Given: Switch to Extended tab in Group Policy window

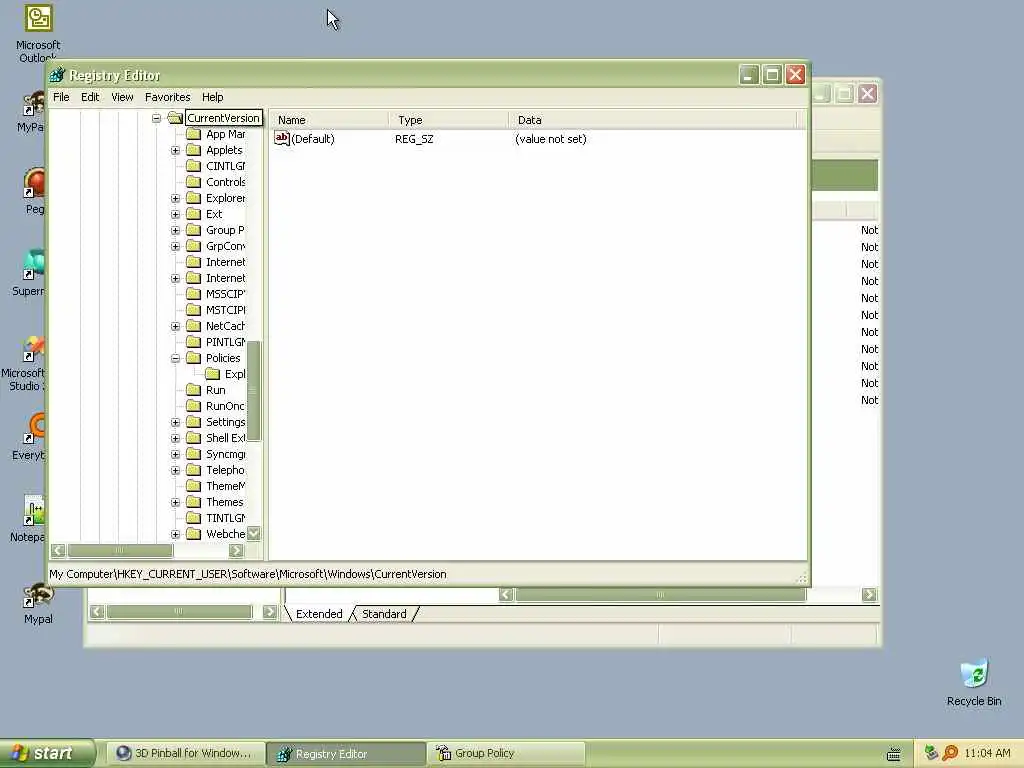Looking at the screenshot, I should [x=319, y=614].
